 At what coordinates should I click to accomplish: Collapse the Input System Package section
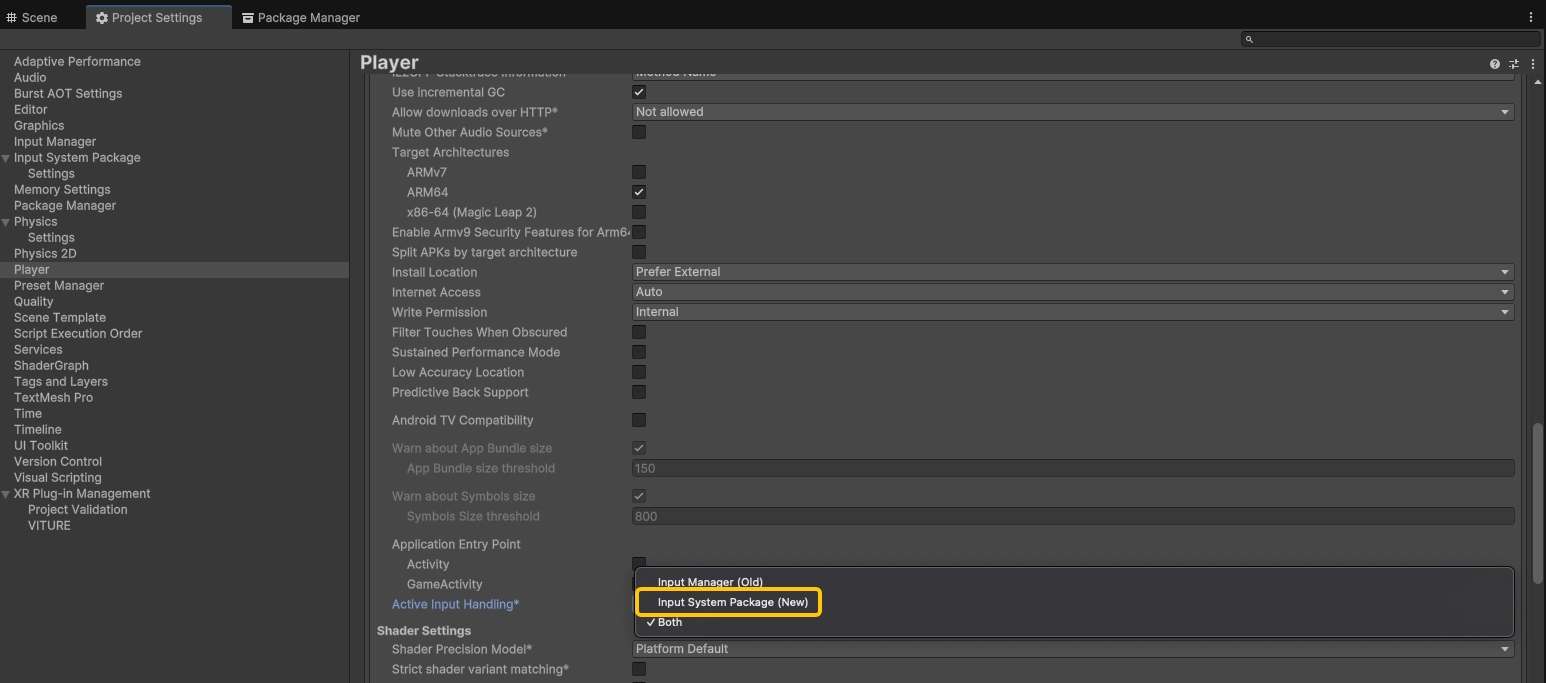6,158
